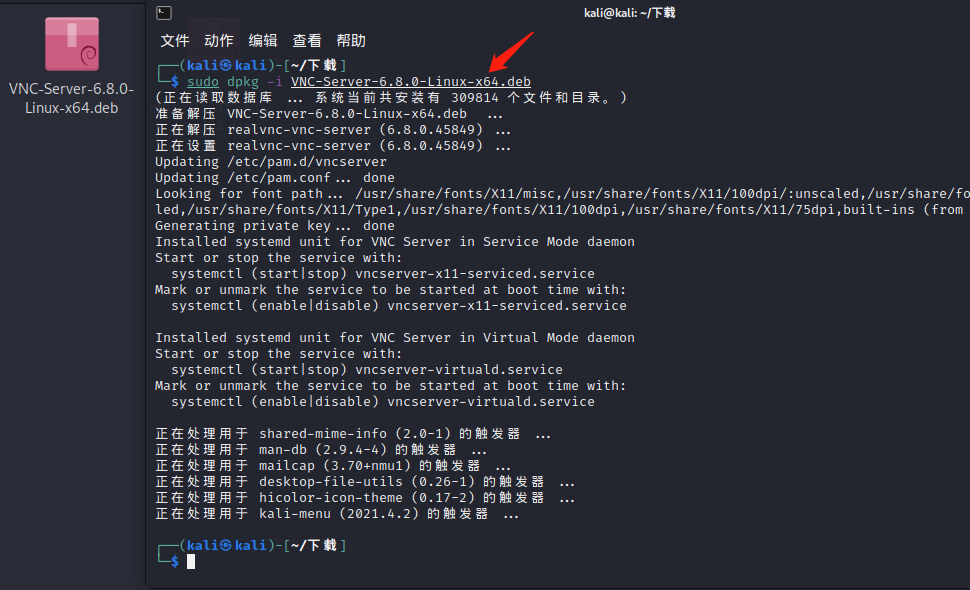Click 'systemctl (enable|disable) vncserver-x11-serviced.service' line
Image resolution: width=970 pixels, height=590 pixels.
click(399, 306)
